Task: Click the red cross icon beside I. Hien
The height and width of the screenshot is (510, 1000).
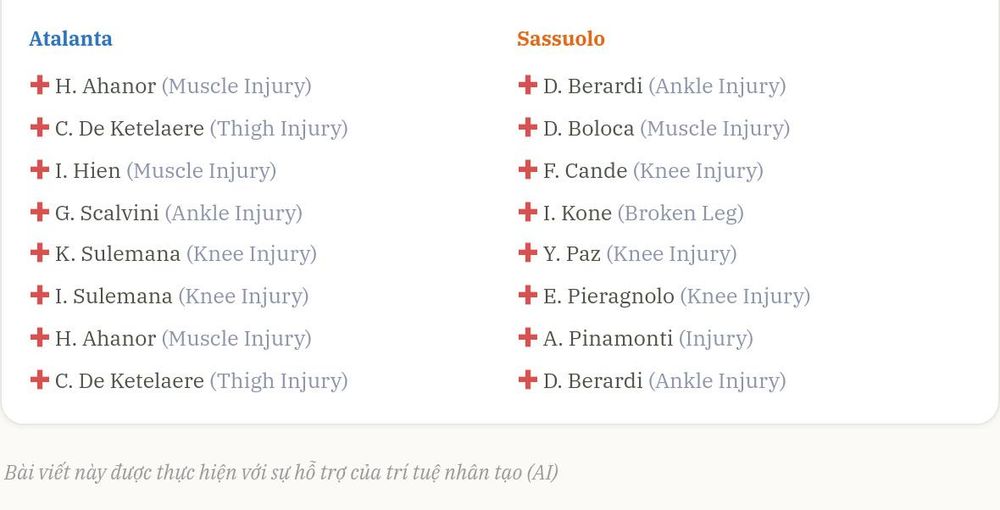Action: (x=40, y=170)
